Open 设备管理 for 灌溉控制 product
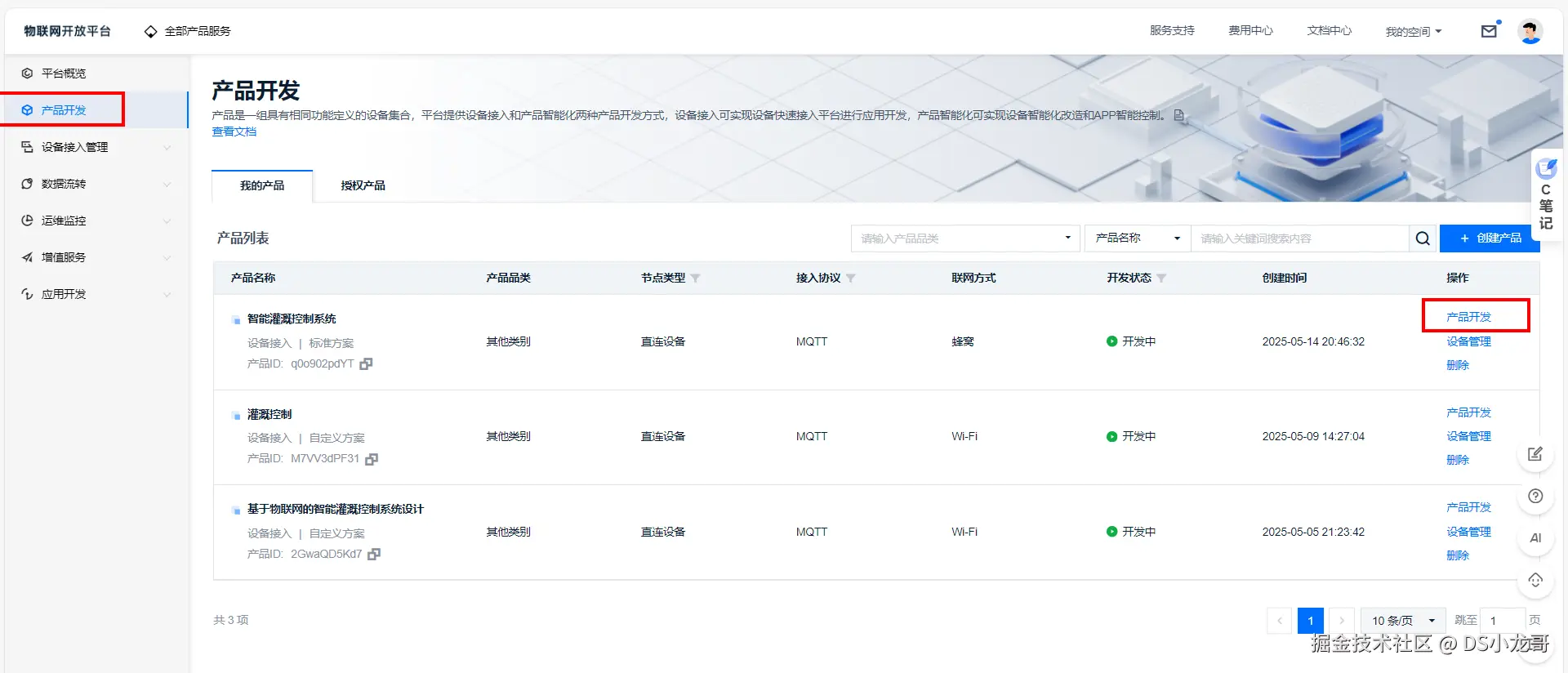 point(1468,436)
